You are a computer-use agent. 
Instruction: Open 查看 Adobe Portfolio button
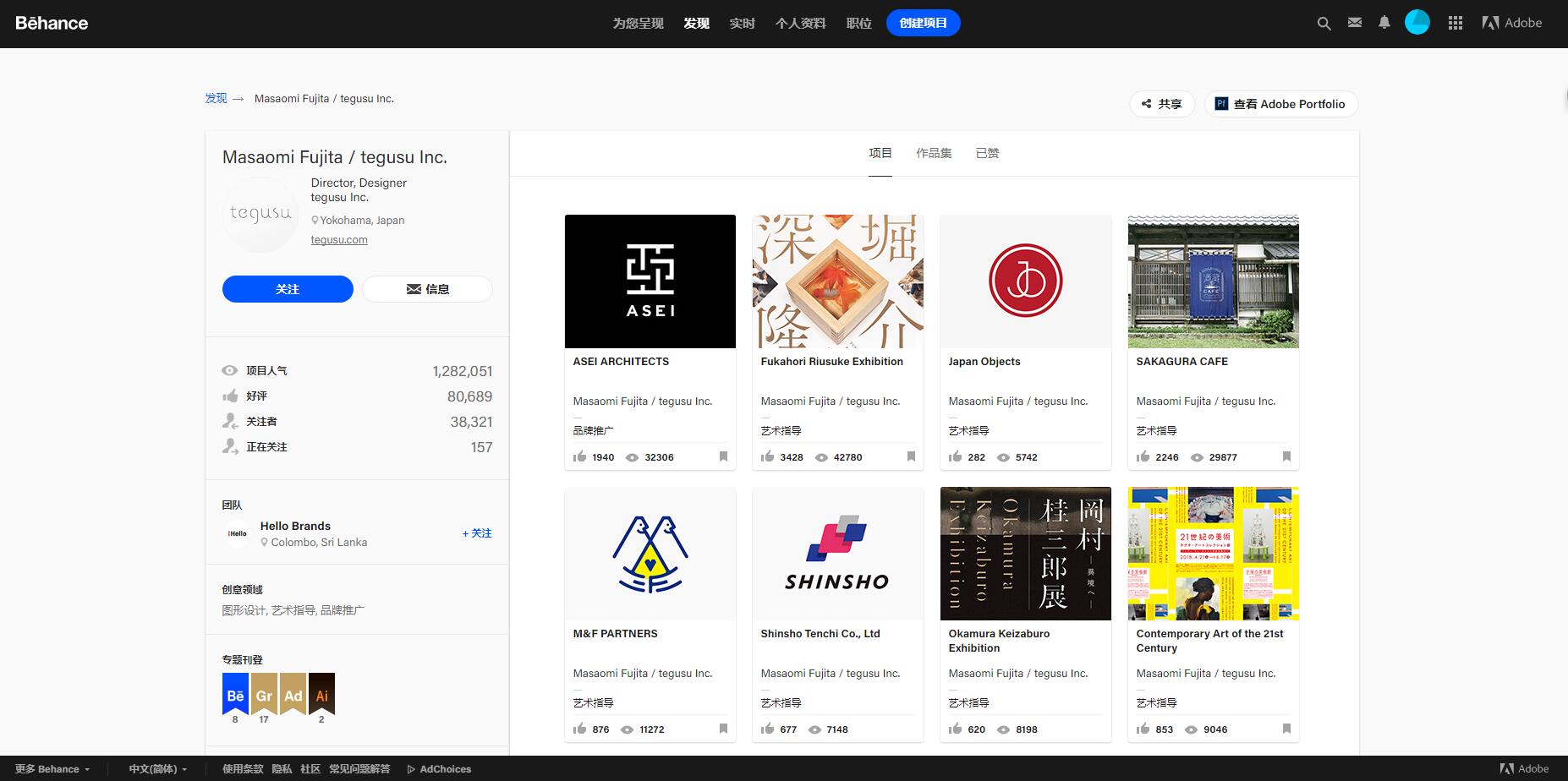click(x=1281, y=104)
